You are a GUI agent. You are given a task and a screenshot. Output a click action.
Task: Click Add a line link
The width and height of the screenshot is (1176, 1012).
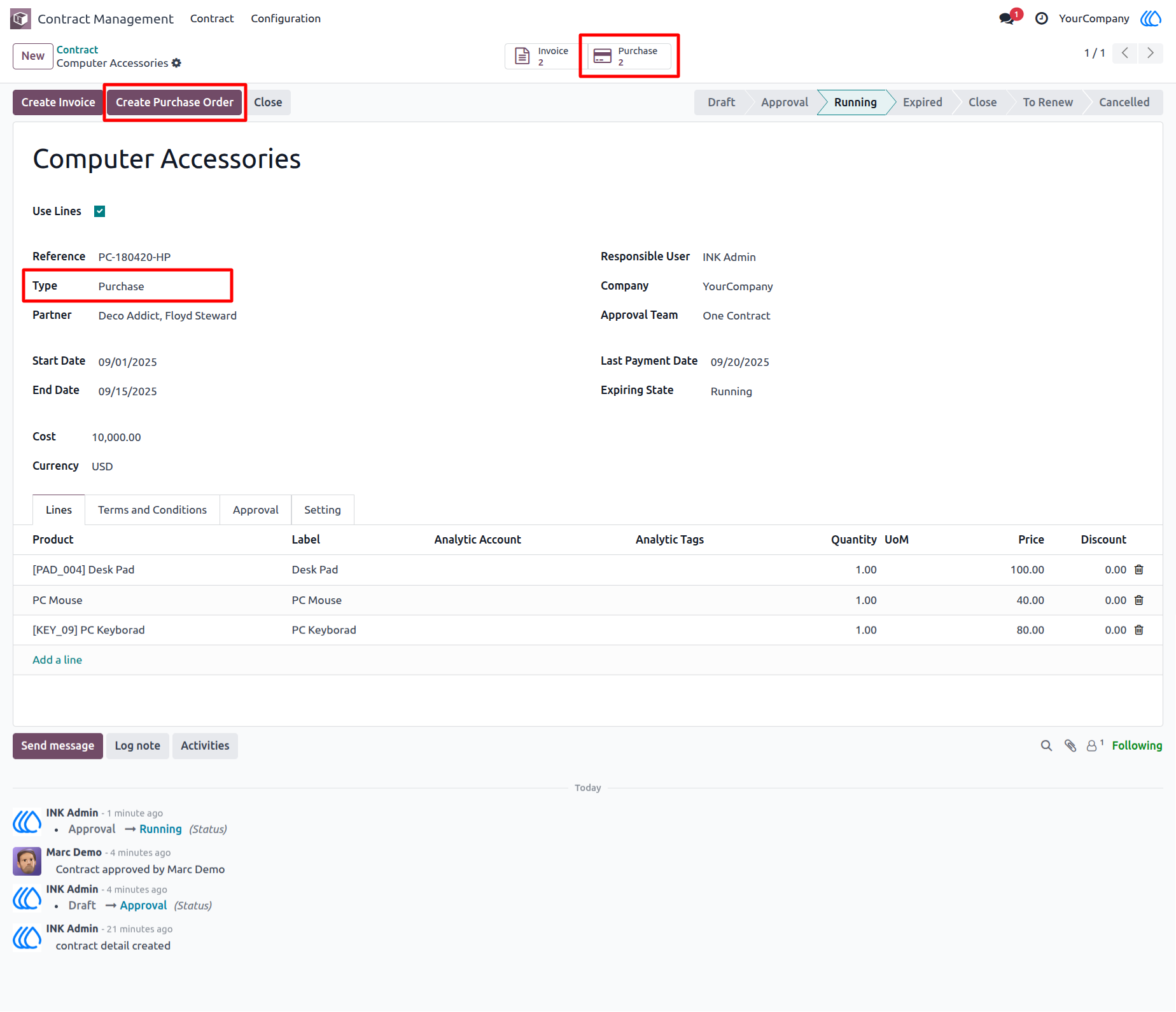pyautogui.click(x=57, y=660)
